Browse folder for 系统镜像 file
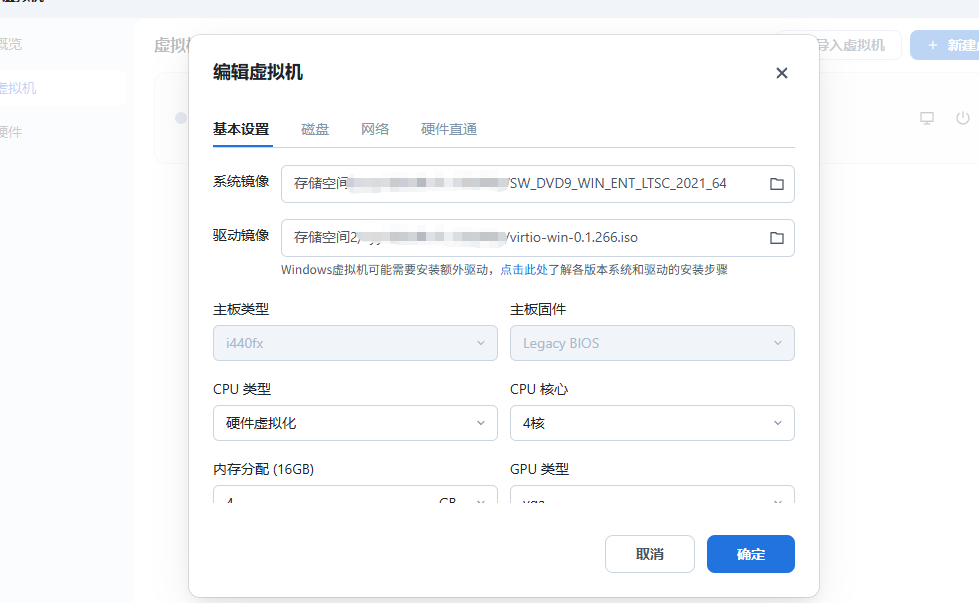979x603 pixels. pos(776,184)
